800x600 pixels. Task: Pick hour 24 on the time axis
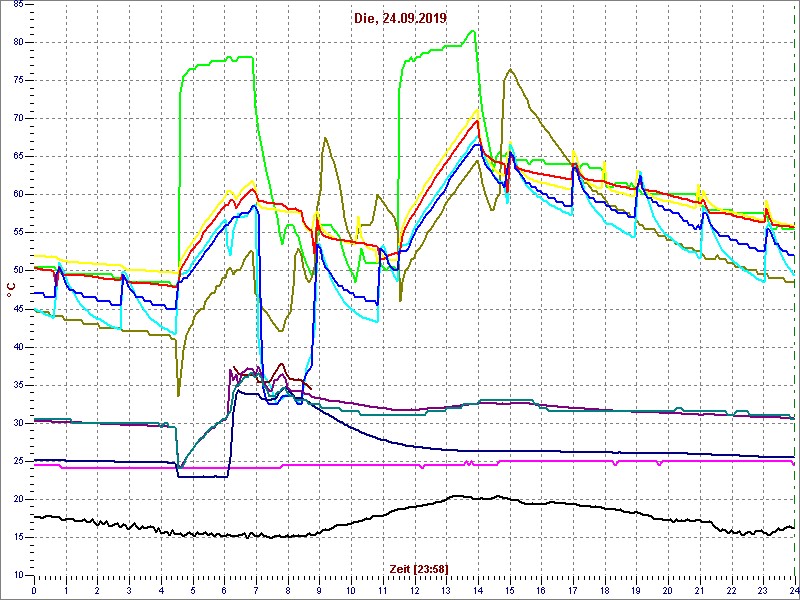tap(794, 589)
